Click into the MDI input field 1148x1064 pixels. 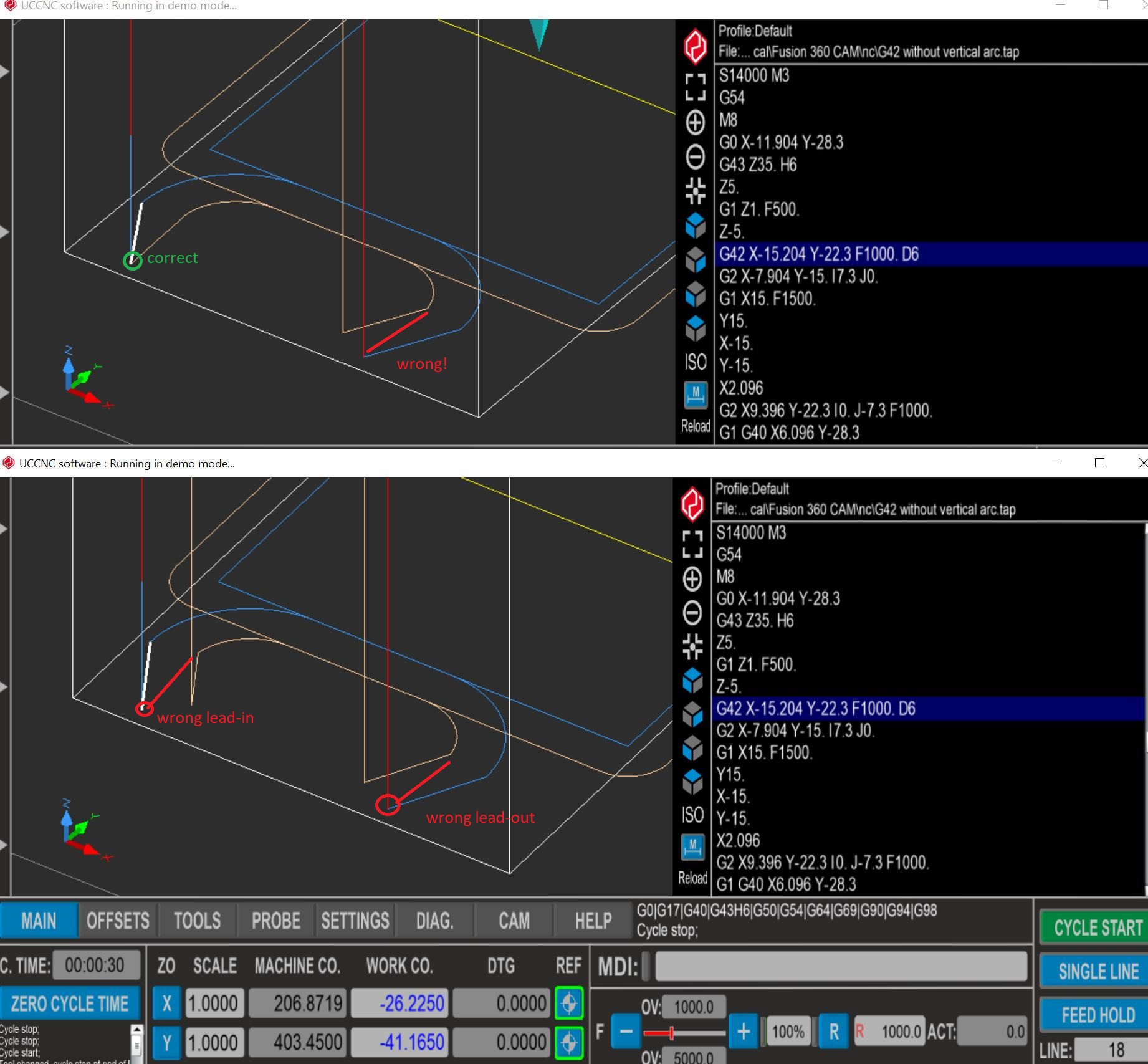pyautogui.click(x=841, y=967)
